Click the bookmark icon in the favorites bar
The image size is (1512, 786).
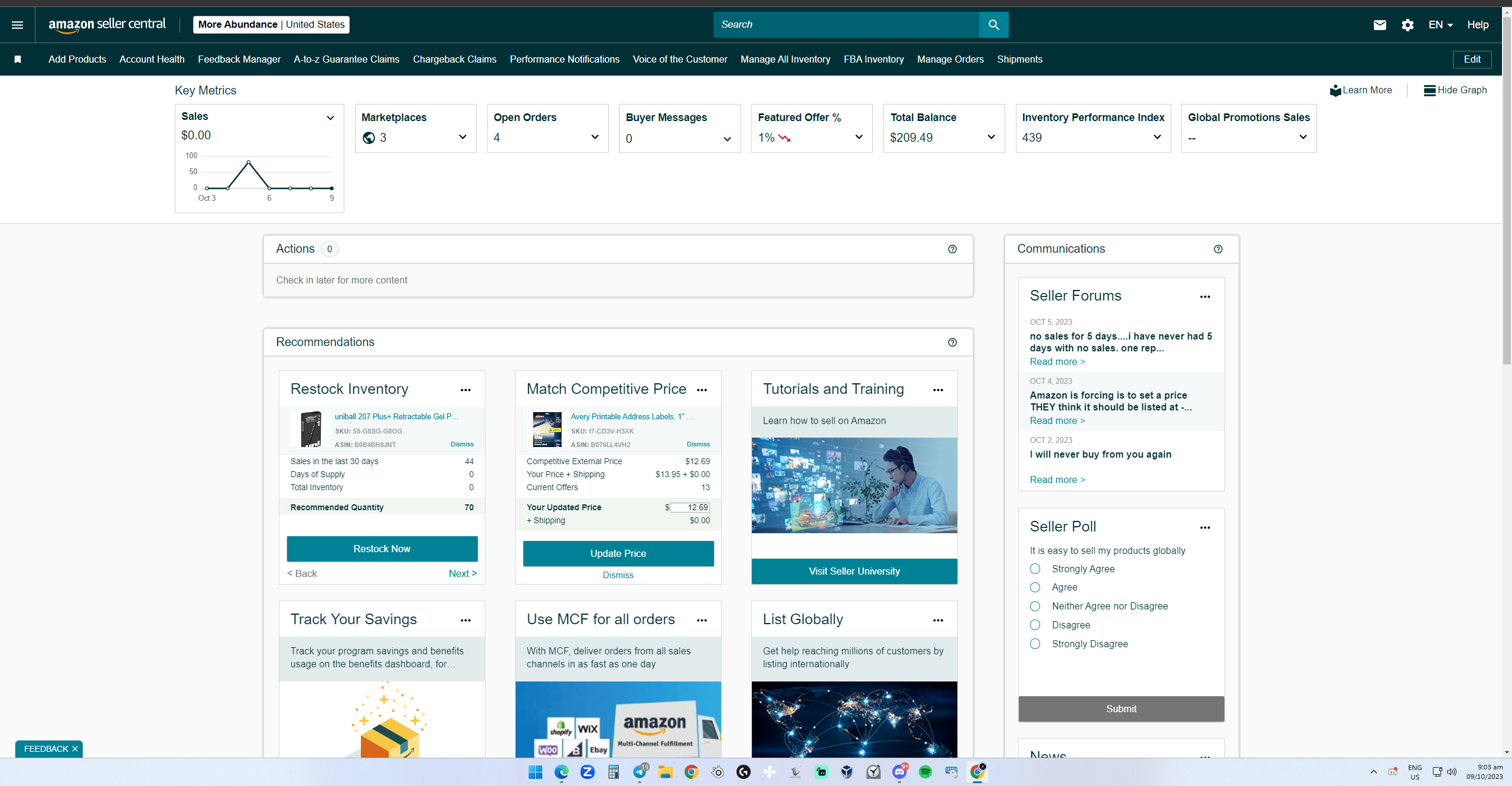[x=18, y=59]
